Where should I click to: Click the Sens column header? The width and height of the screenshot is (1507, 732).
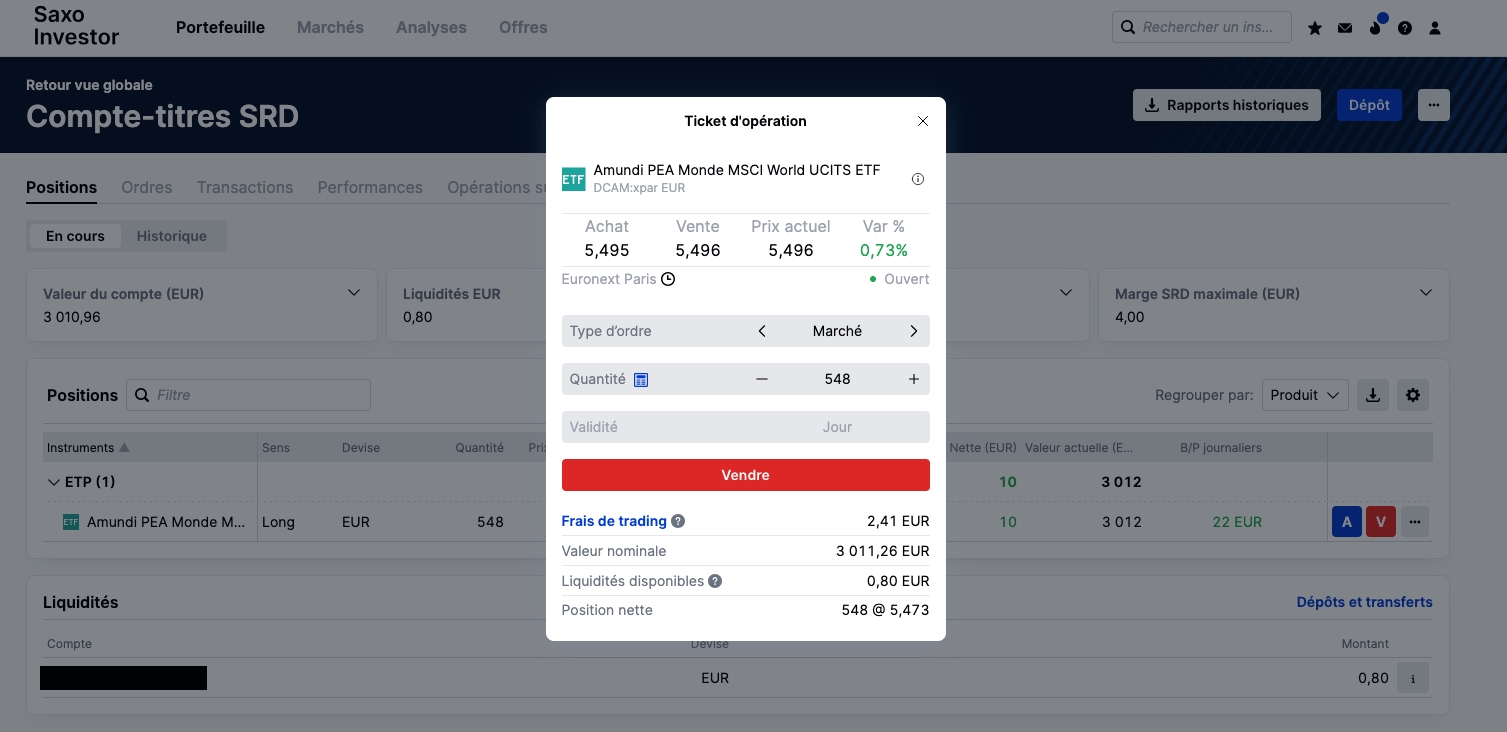(276, 447)
